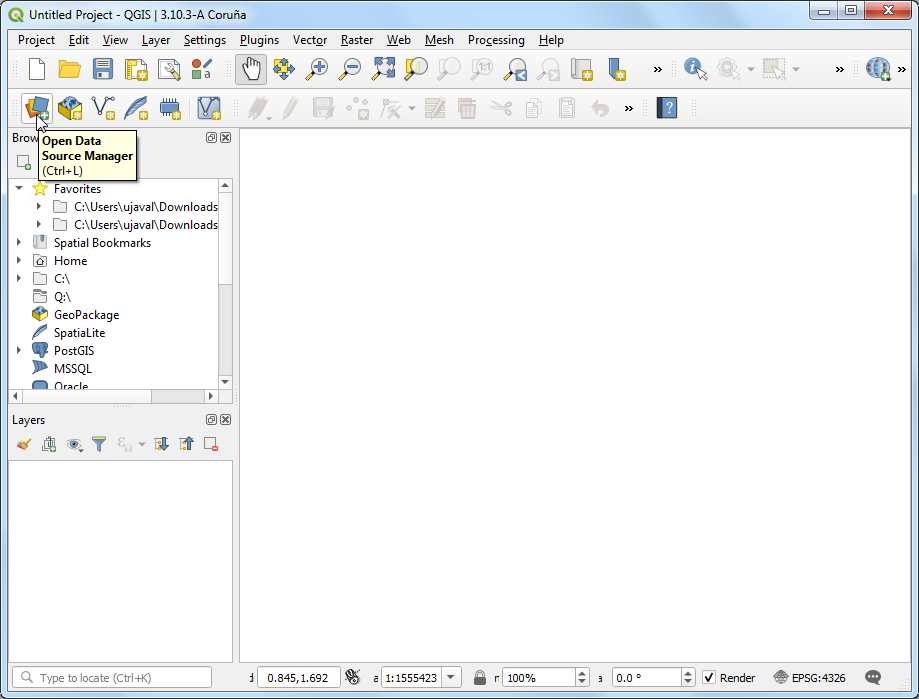Image resolution: width=919 pixels, height=699 pixels.
Task: Click New Shapefile Layer icon
Action: tap(103, 108)
